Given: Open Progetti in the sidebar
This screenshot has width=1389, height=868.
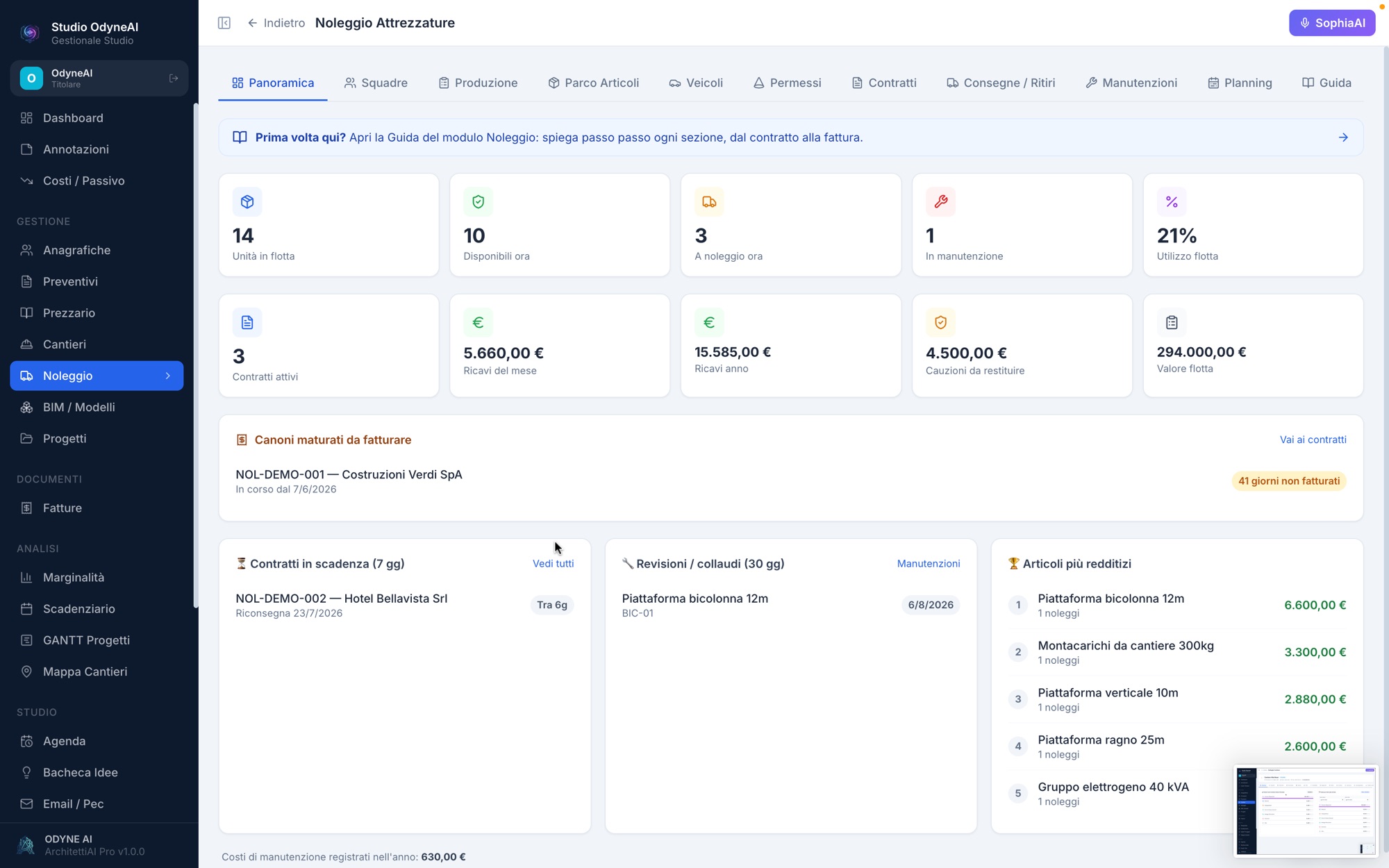Looking at the screenshot, I should (x=97, y=438).
